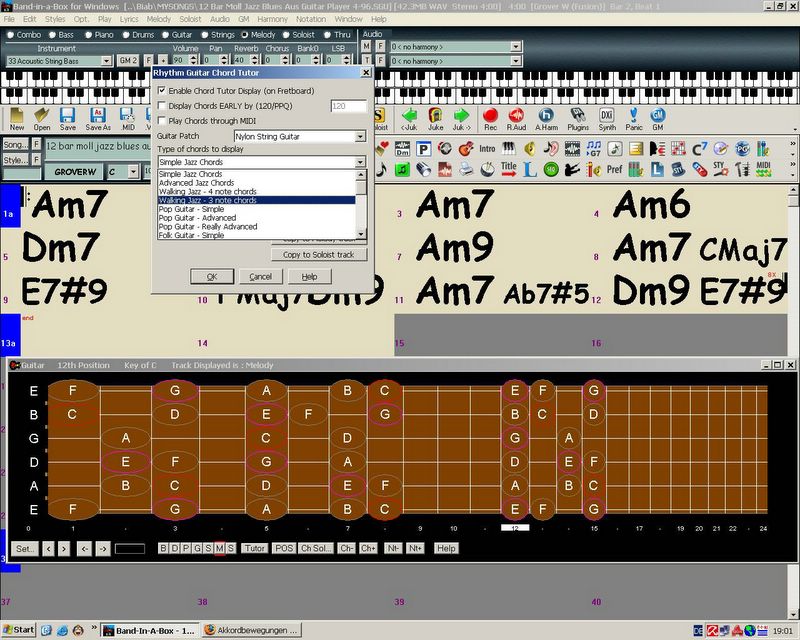Click the C7 chord builder icon
Viewport: 800px width, 640px height.
(x=699, y=149)
